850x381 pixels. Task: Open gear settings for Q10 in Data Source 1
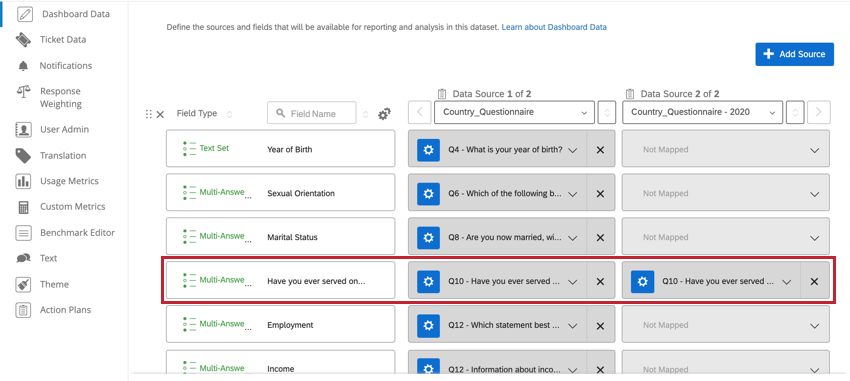tap(428, 281)
